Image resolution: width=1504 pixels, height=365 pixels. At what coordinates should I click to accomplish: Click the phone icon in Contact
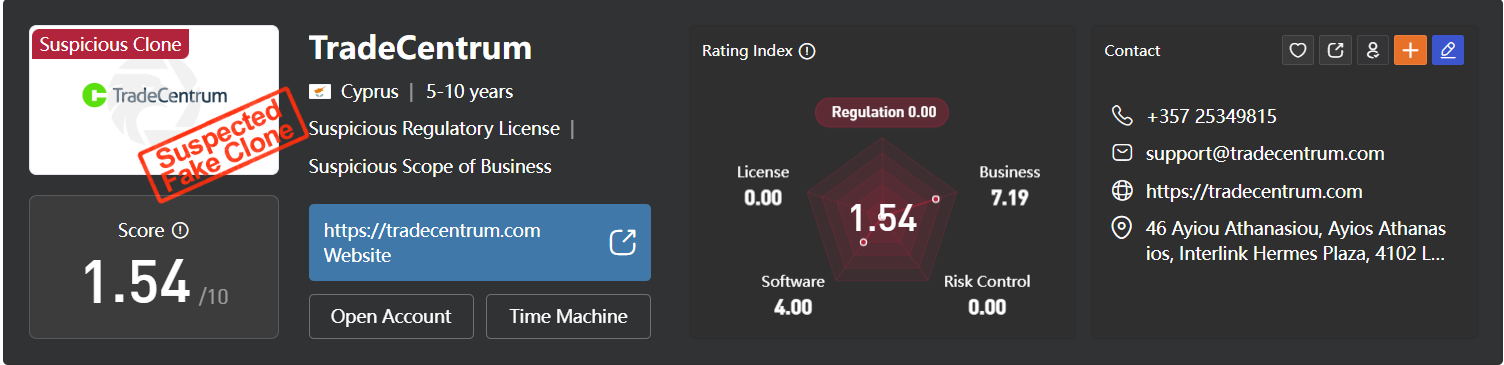point(1122,116)
